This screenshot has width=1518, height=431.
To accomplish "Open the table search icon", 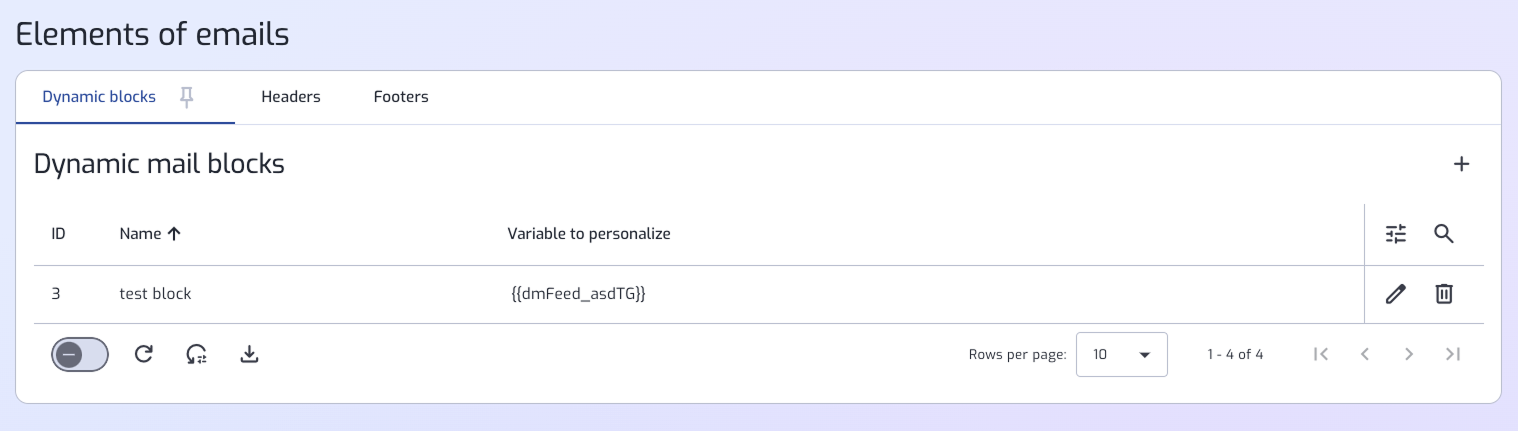I will pyautogui.click(x=1443, y=234).
